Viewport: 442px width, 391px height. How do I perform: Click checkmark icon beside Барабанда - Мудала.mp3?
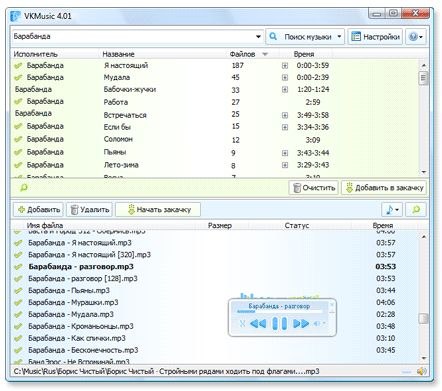(18, 315)
